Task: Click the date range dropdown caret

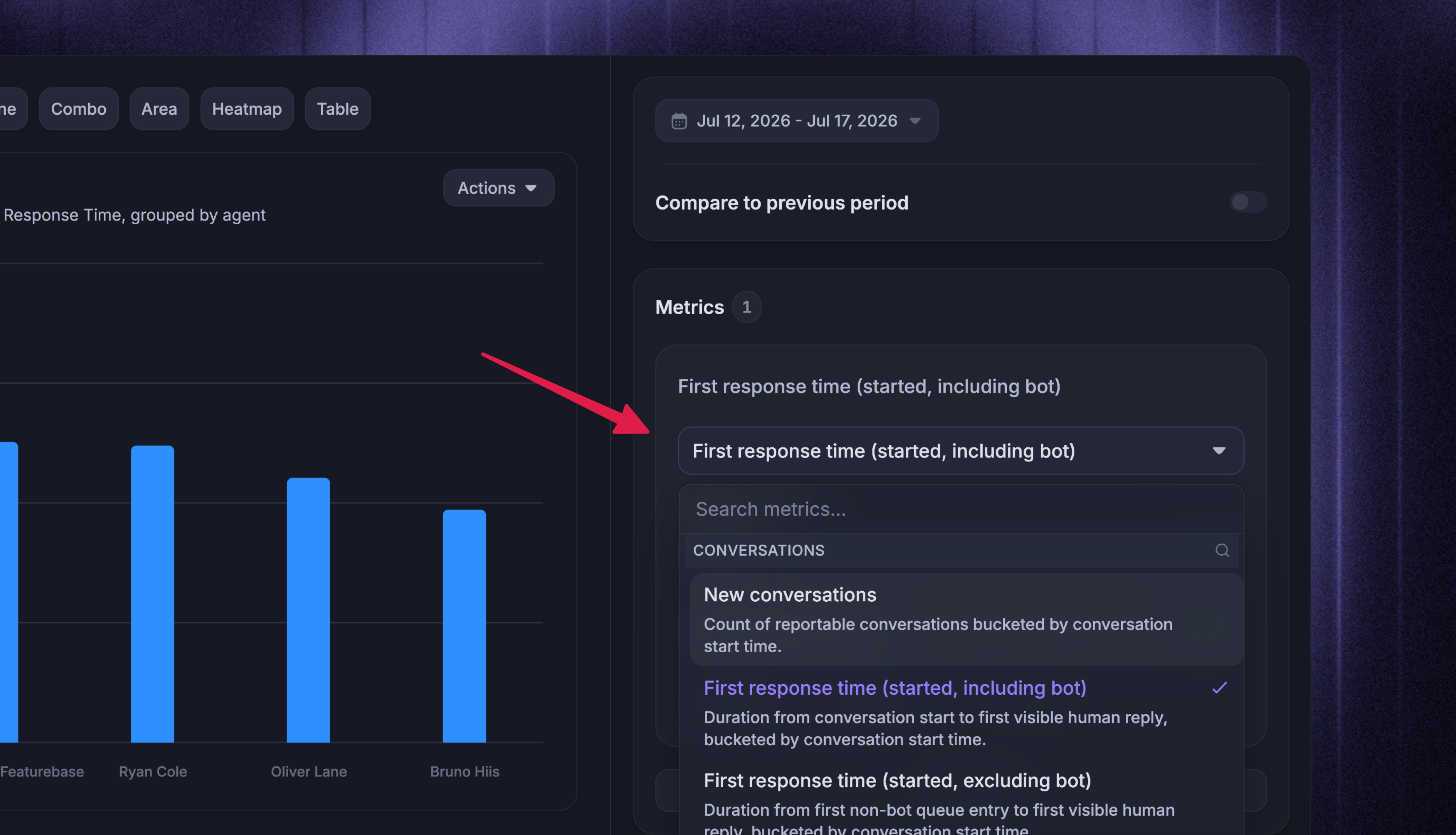Action: point(915,121)
